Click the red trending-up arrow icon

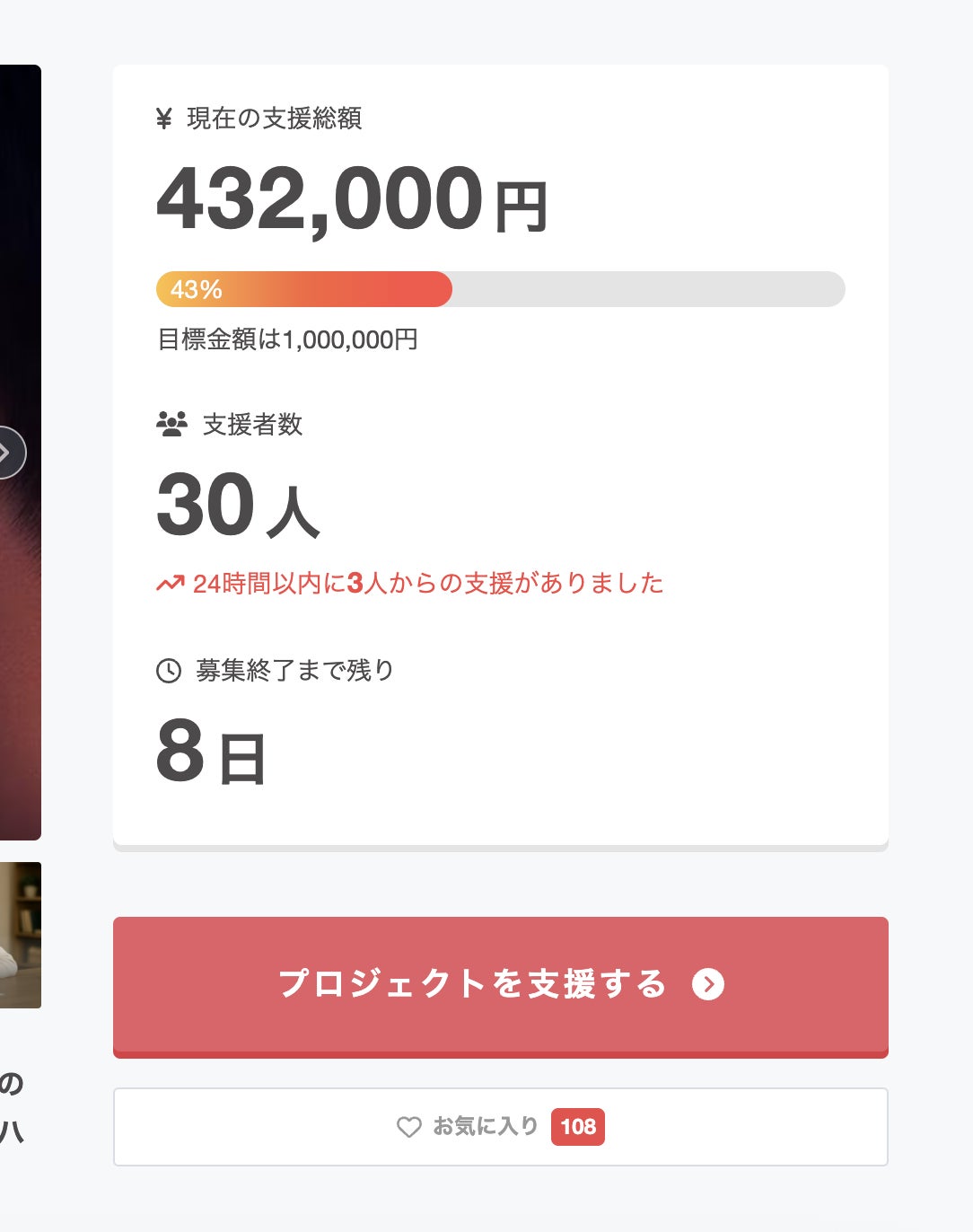coord(171,584)
